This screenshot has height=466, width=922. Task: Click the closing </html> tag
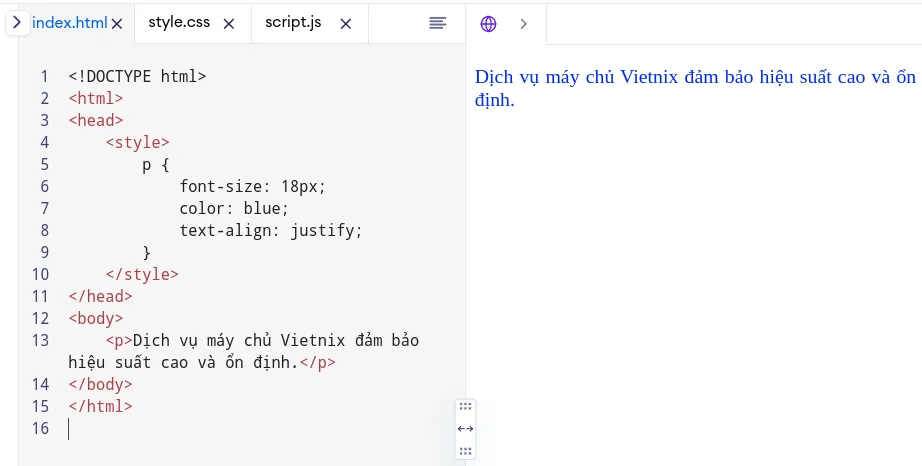click(x=101, y=407)
